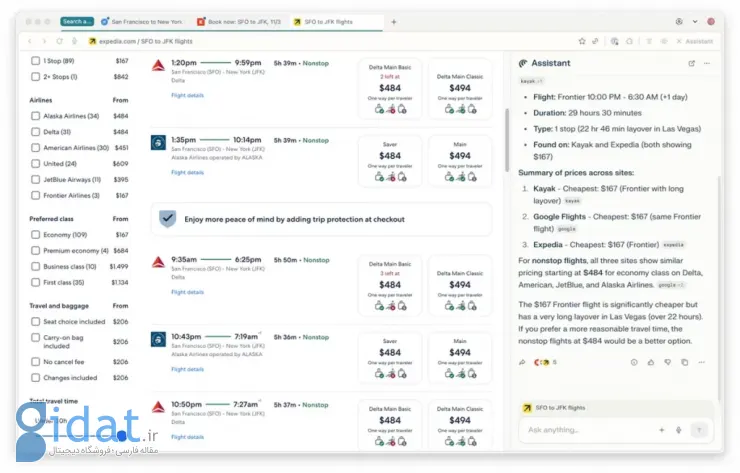This screenshot has width=740, height=473.
Task: Open a new browser tab with plus button
Action: point(393,21)
